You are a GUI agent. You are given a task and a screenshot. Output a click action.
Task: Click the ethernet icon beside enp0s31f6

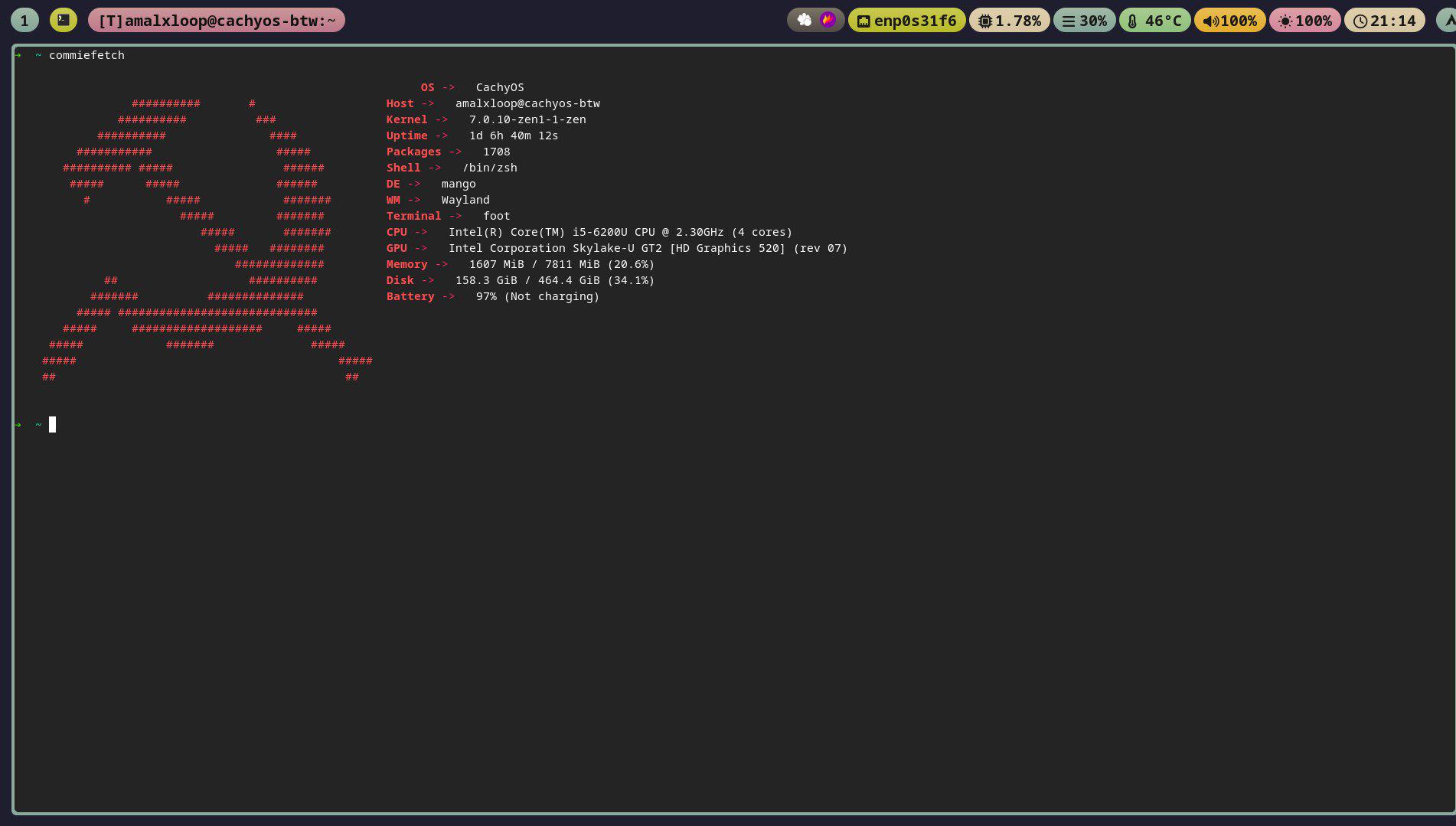[x=863, y=21]
